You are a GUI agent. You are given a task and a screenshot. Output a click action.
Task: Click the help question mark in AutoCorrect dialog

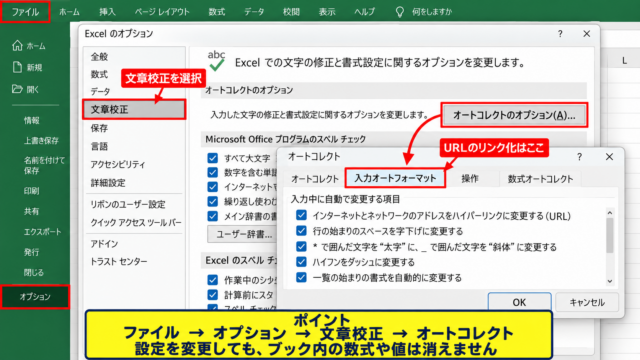579,157
